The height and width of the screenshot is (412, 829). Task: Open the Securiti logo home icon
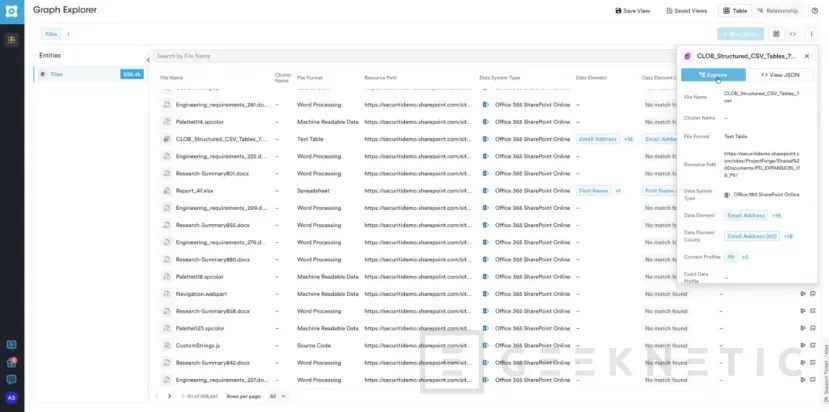tap(12, 11)
